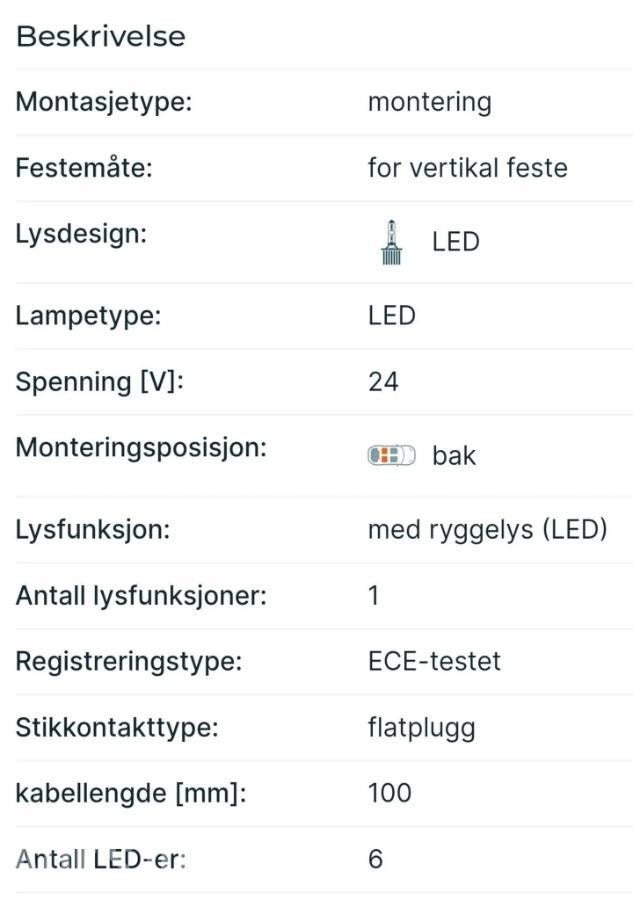Screen dimensions: 633x900
Task: Select the 'flatplugg' connector value
Action: point(421,727)
